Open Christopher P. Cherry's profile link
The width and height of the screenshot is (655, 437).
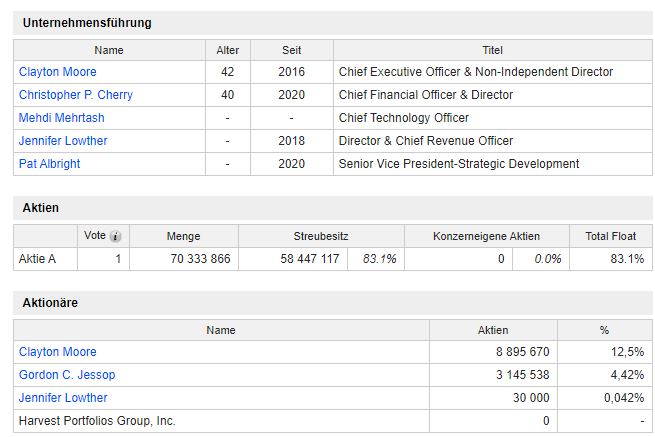pyautogui.click(x=76, y=95)
